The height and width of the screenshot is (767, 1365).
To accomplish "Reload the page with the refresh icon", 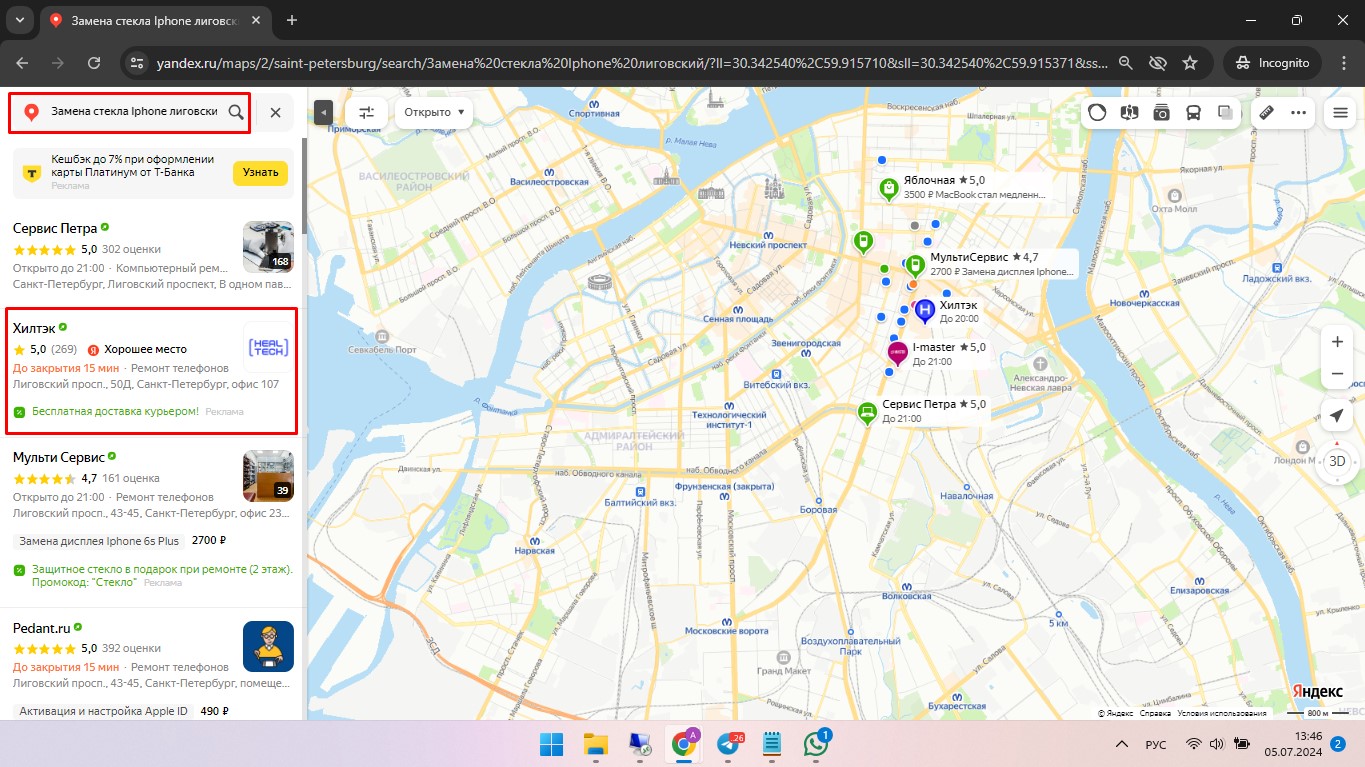I will [x=94, y=62].
